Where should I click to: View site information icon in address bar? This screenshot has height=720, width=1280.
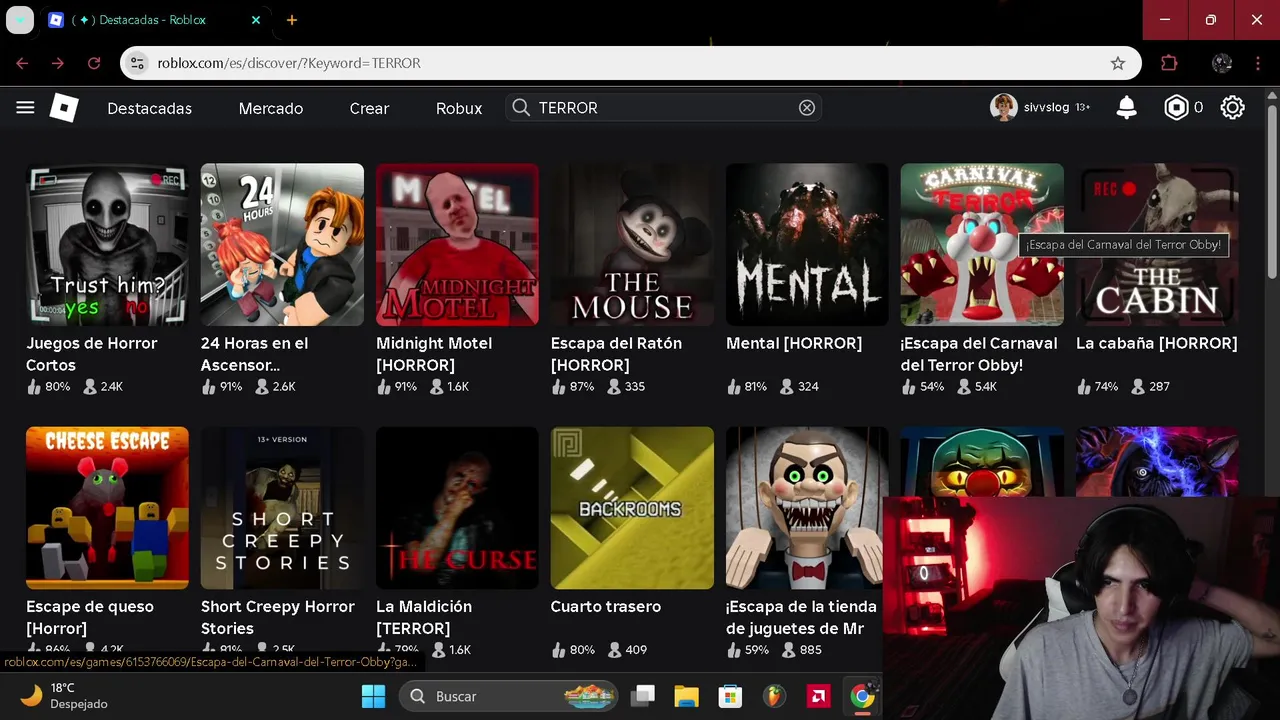138,63
